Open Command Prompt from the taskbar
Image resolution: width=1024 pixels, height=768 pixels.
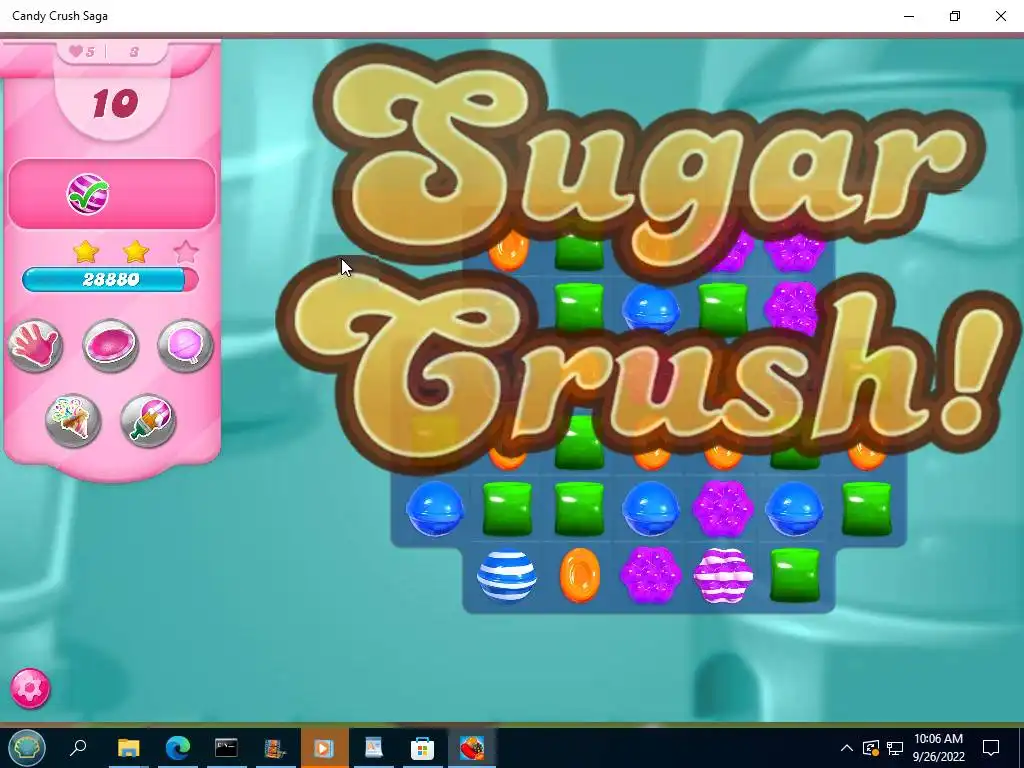point(227,747)
